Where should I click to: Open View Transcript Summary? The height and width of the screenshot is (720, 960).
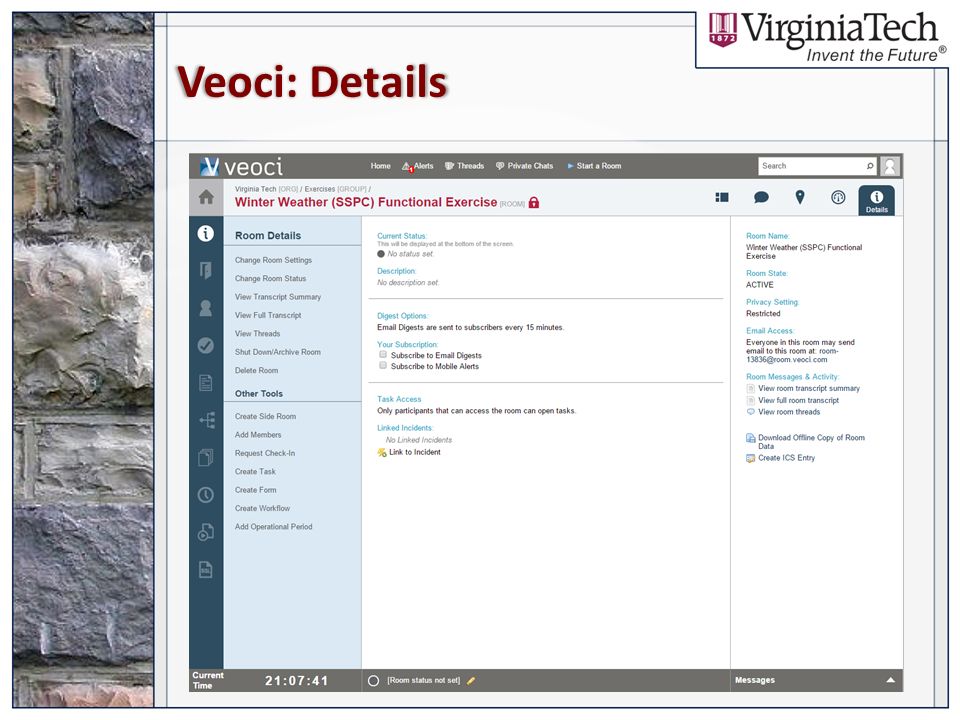coord(278,297)
